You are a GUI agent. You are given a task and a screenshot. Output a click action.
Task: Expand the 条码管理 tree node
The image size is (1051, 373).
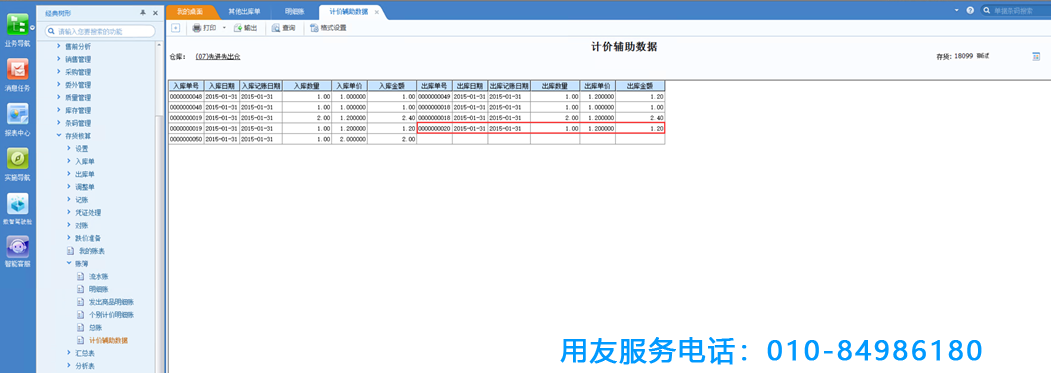[58, 123]
